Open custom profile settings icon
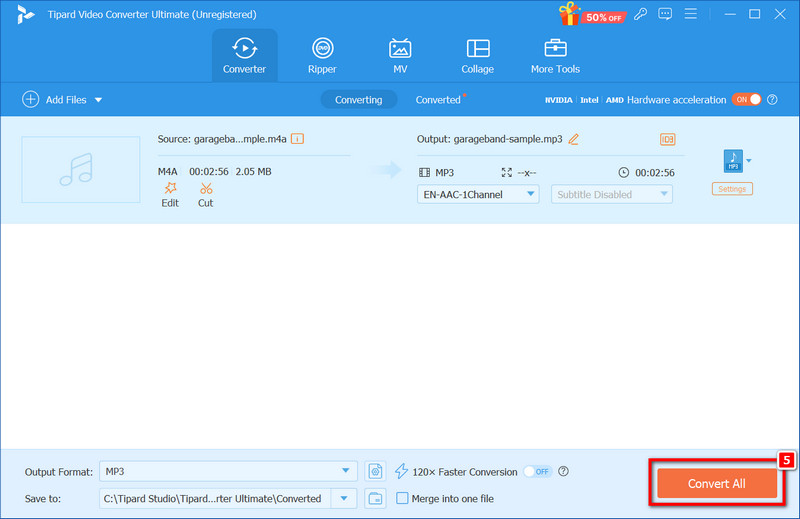Screen dimensions: 800x519 pos(376,471)
